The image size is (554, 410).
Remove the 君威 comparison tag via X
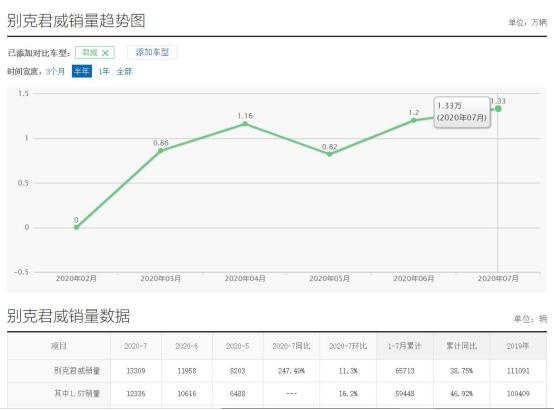(x=105, y=53)
